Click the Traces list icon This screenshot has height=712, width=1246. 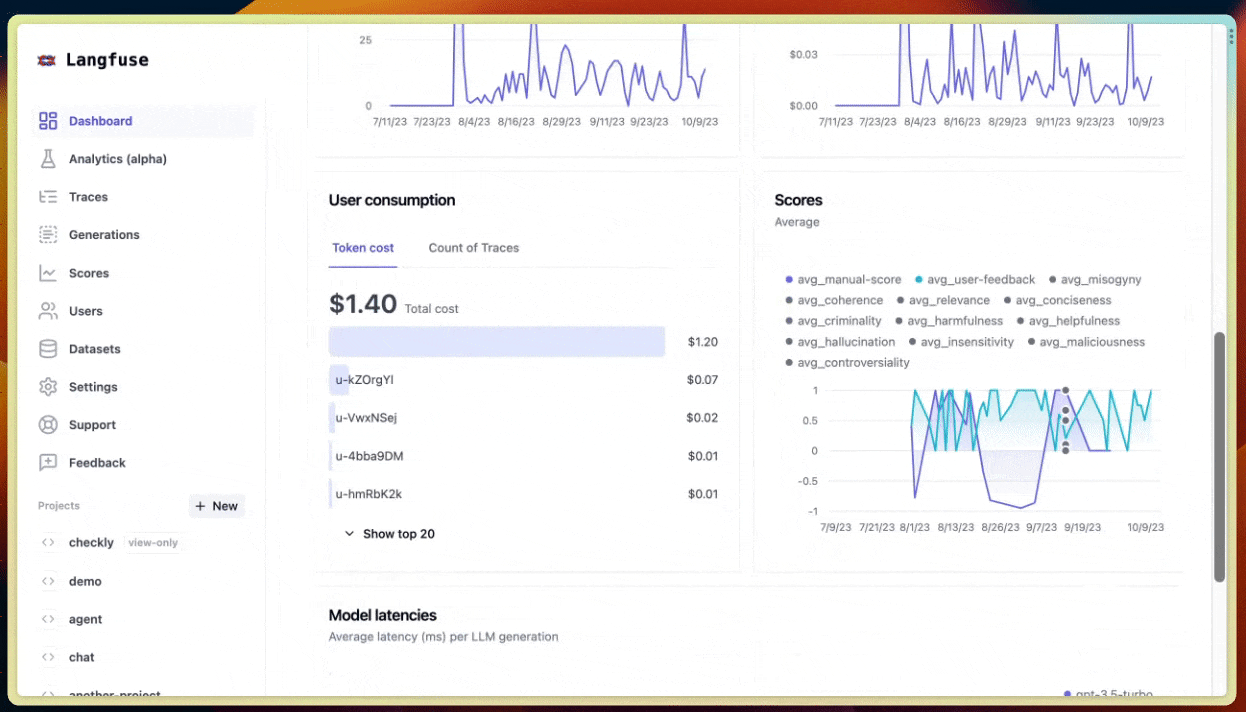47,196
